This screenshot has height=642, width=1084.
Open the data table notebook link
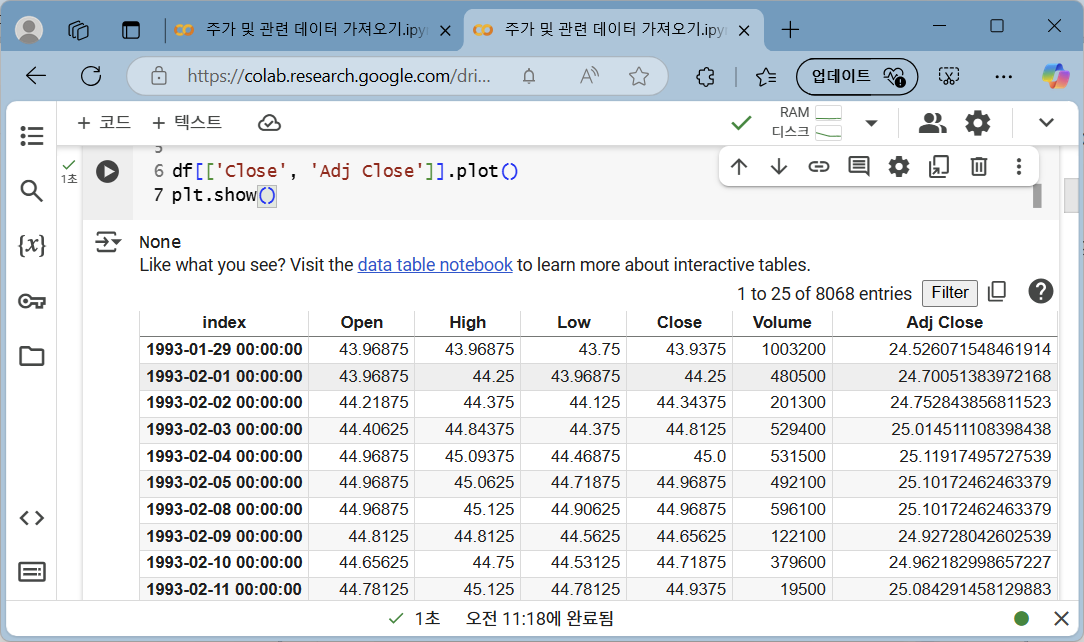pyautogui.click(x=435, y=265)
